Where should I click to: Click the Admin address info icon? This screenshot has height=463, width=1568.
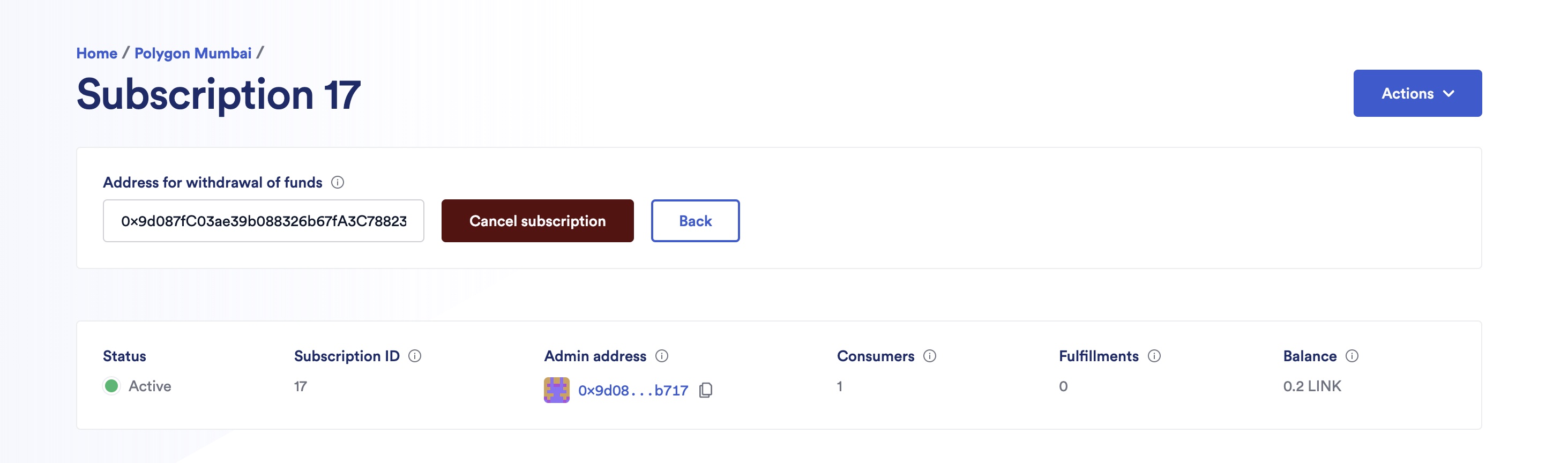click(x=662, y=356)
